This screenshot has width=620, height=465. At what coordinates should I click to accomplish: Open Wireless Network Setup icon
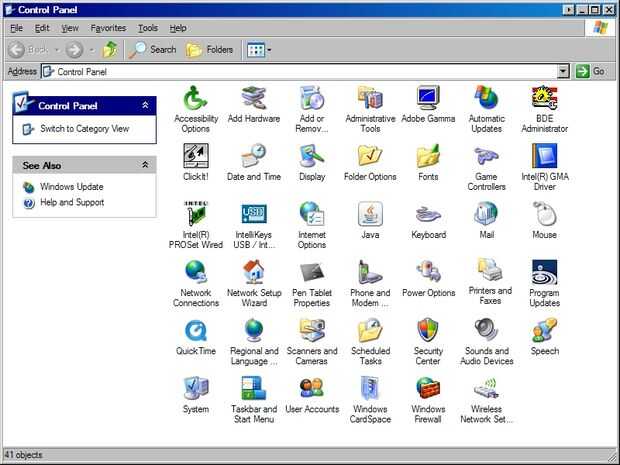tap(486, 389)
